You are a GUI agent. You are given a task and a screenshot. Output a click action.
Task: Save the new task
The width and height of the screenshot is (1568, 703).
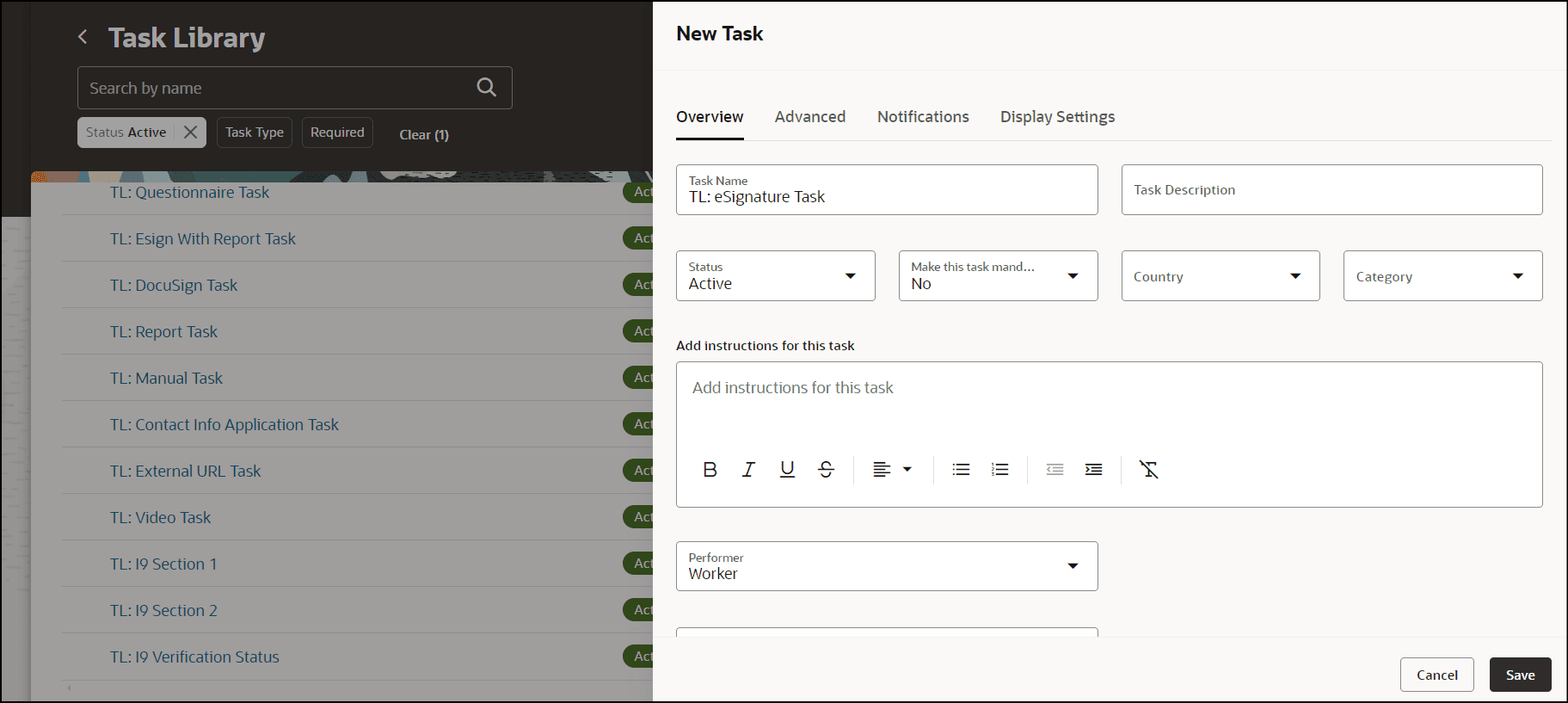coord(1520,675)
